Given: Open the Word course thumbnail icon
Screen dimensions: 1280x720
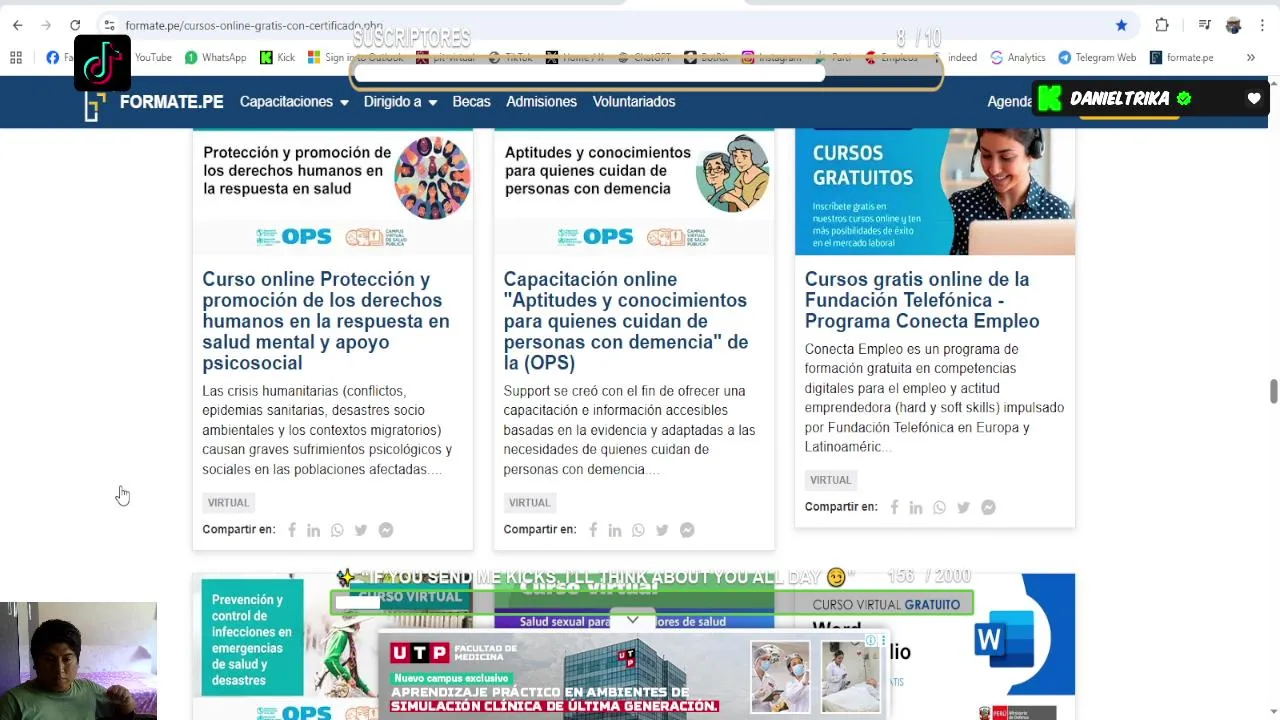Looking at the screenshot, I should coord(1003,639).
